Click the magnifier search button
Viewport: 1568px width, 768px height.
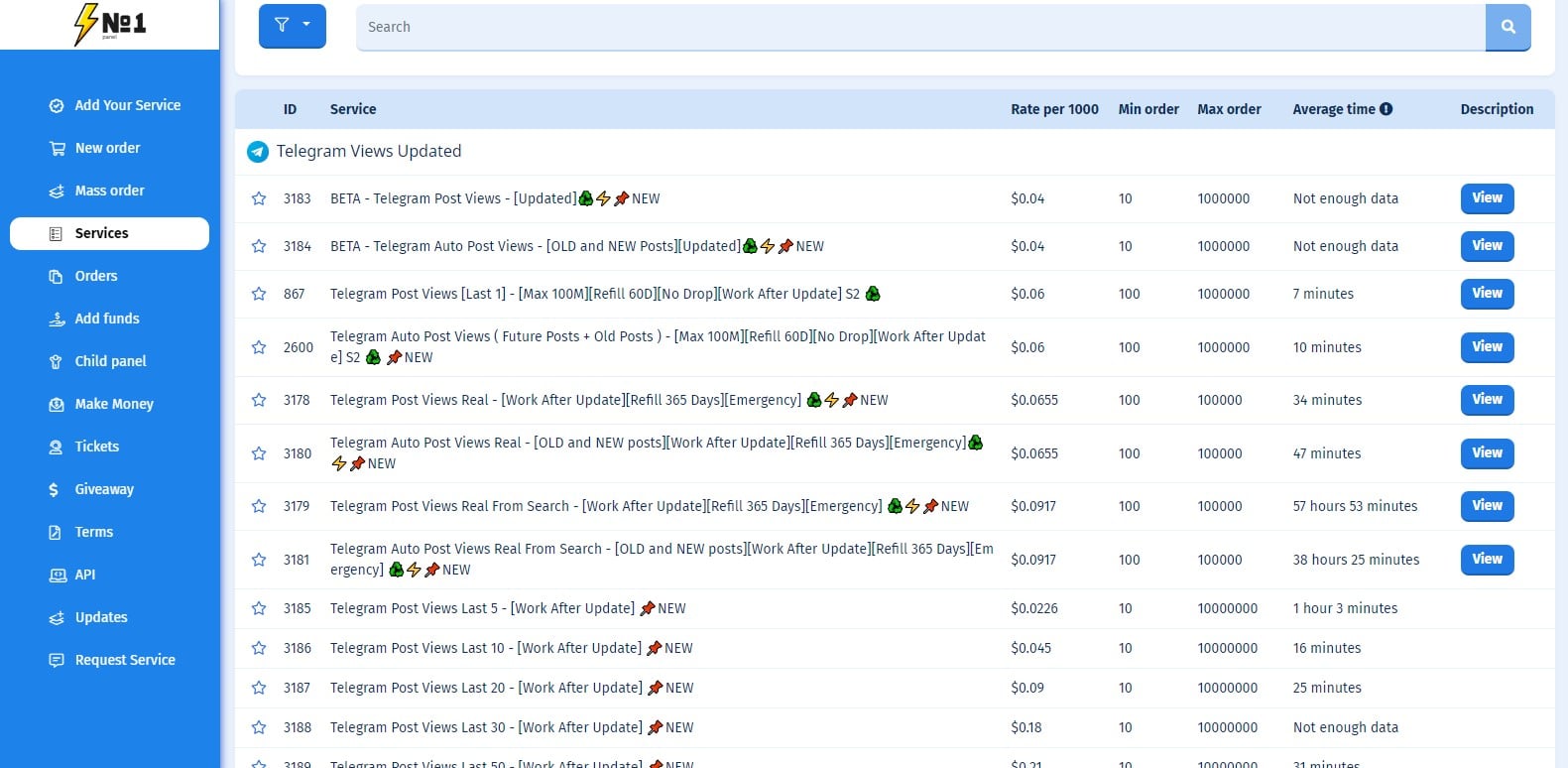tap(1508, 27)
